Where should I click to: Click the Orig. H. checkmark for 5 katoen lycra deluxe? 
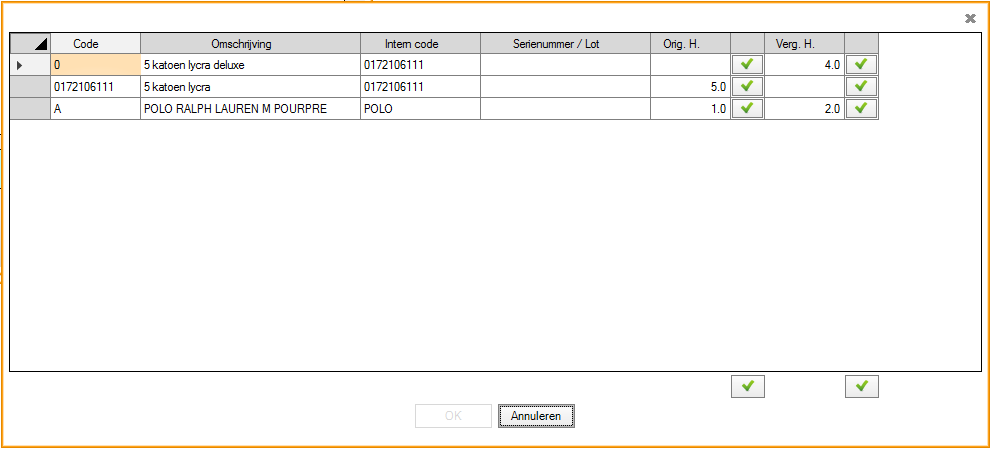(747, 65)
